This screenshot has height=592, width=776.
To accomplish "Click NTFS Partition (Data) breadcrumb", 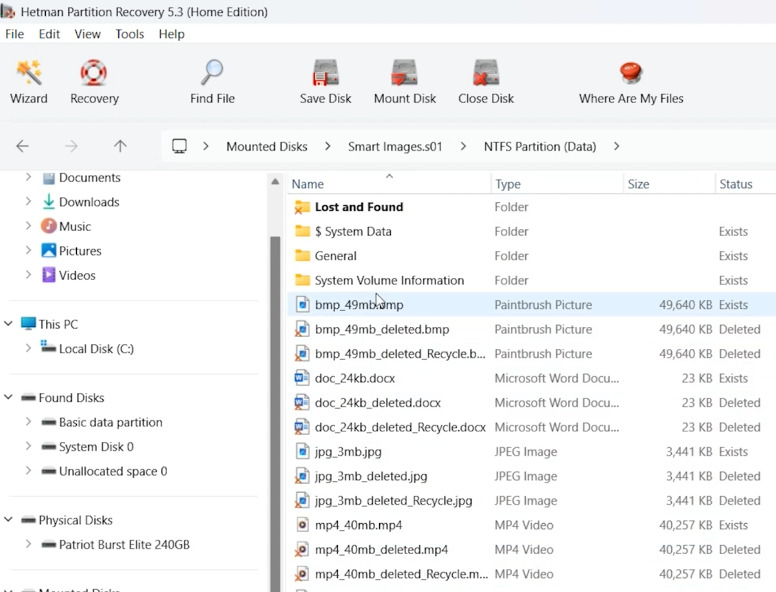I will point(540,147).
